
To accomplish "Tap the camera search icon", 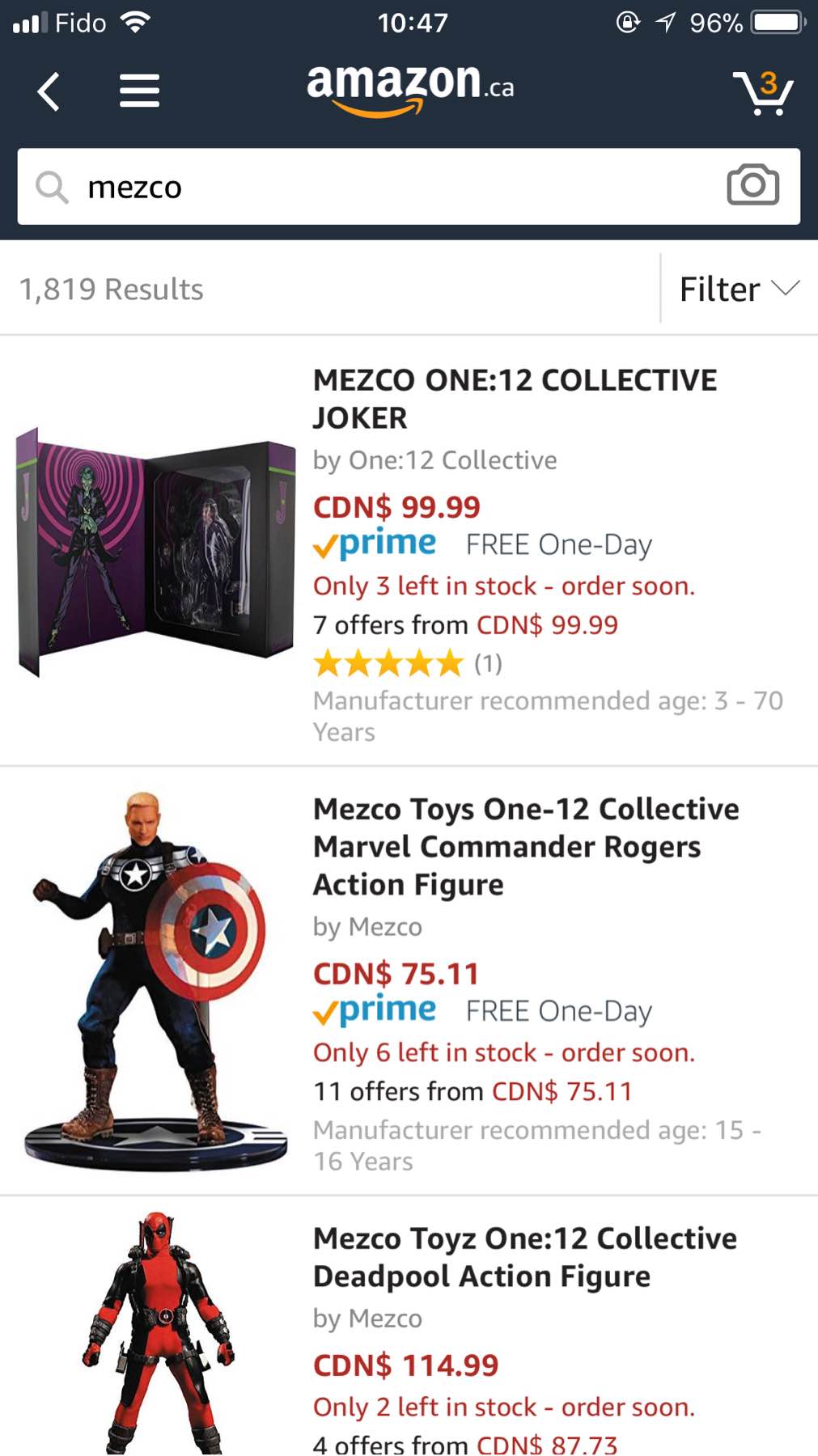I will click(752, 185).
